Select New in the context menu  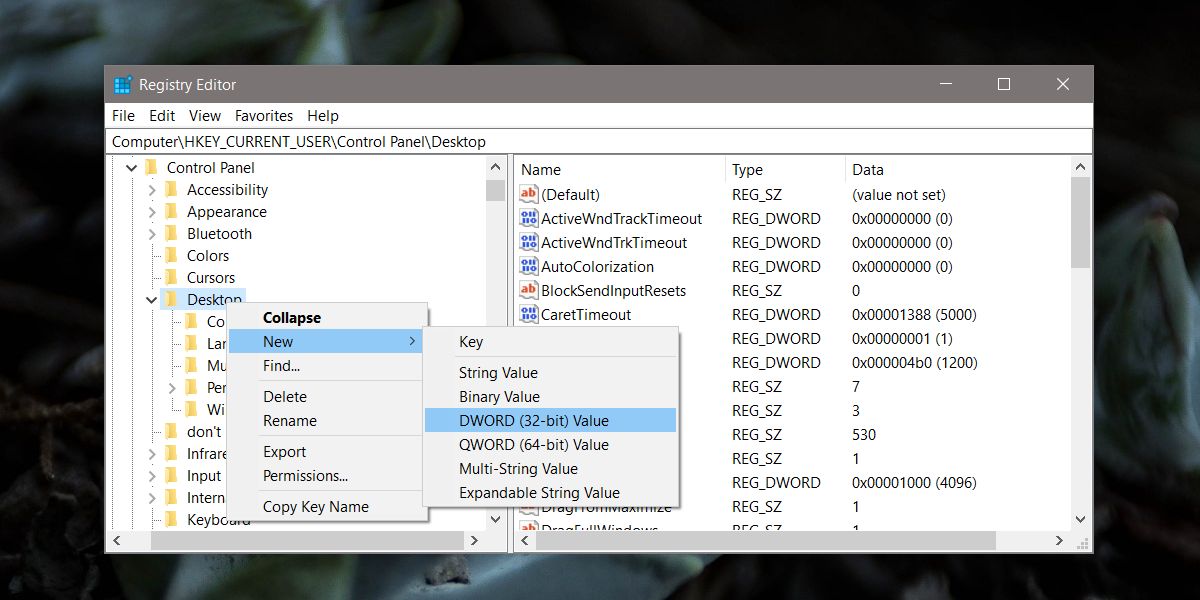[x=327, y=341]
